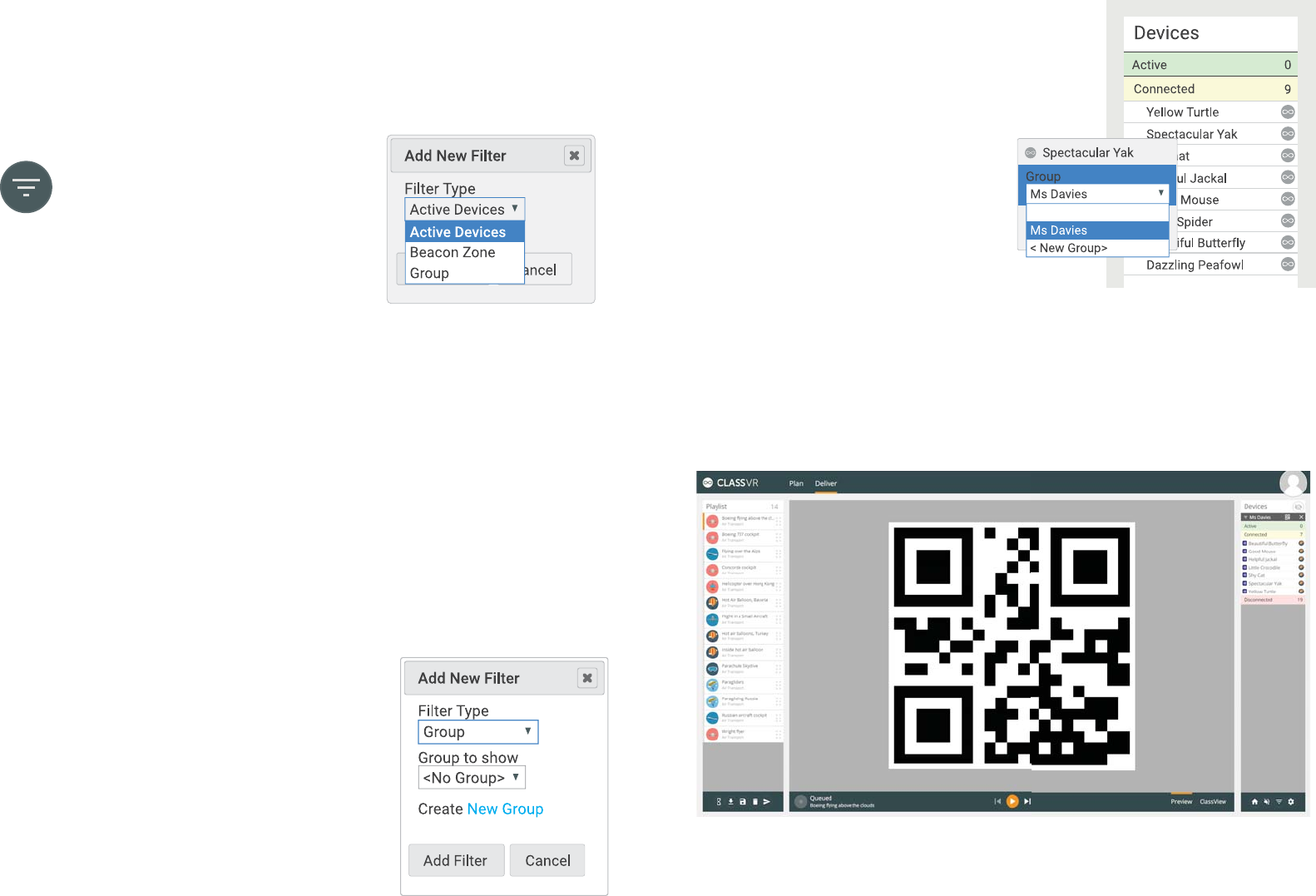
Task: Open the user profile avatar
Action: click(1294, 483)
